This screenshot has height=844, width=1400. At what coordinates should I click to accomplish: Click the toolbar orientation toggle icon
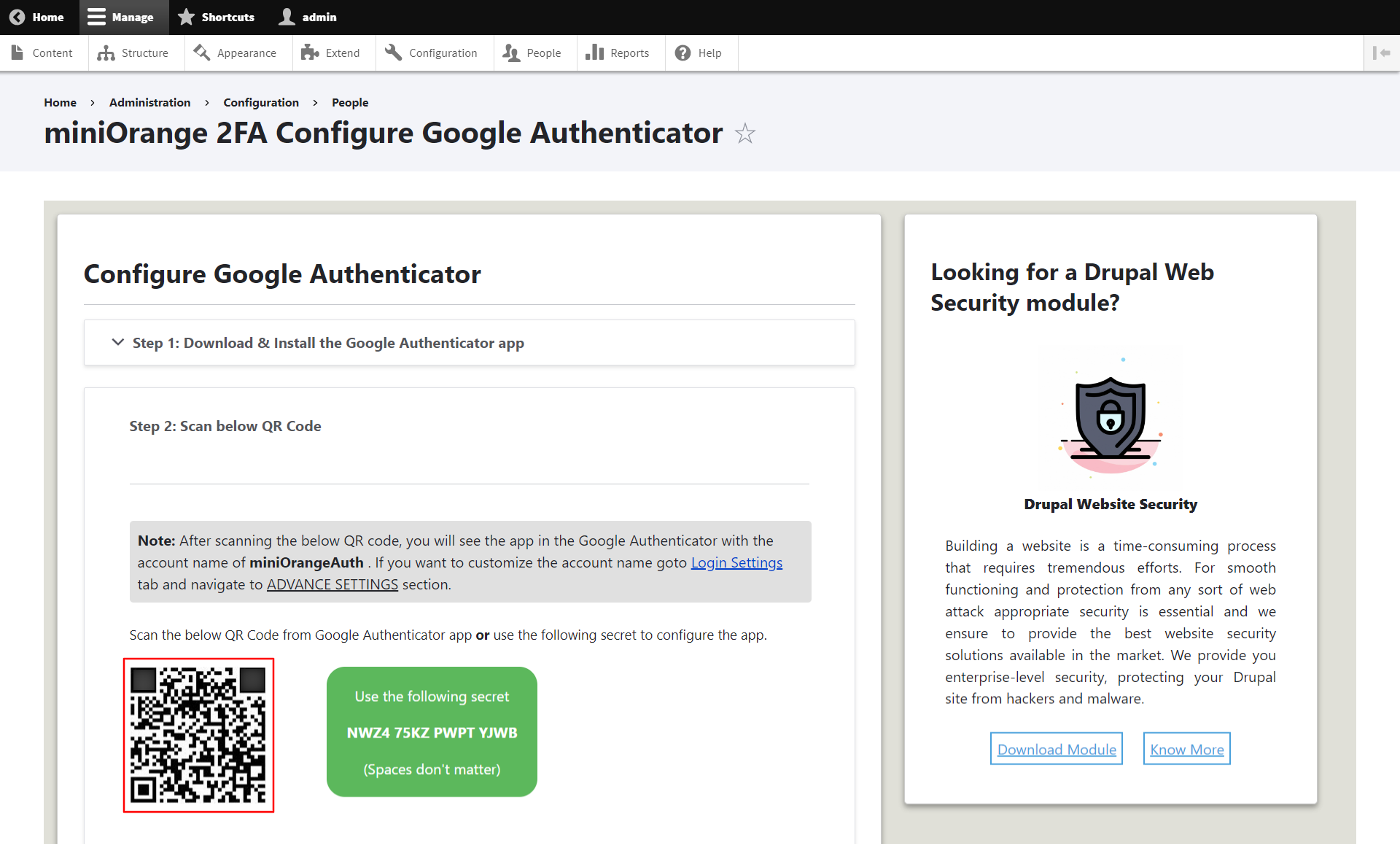[1381, 53]
